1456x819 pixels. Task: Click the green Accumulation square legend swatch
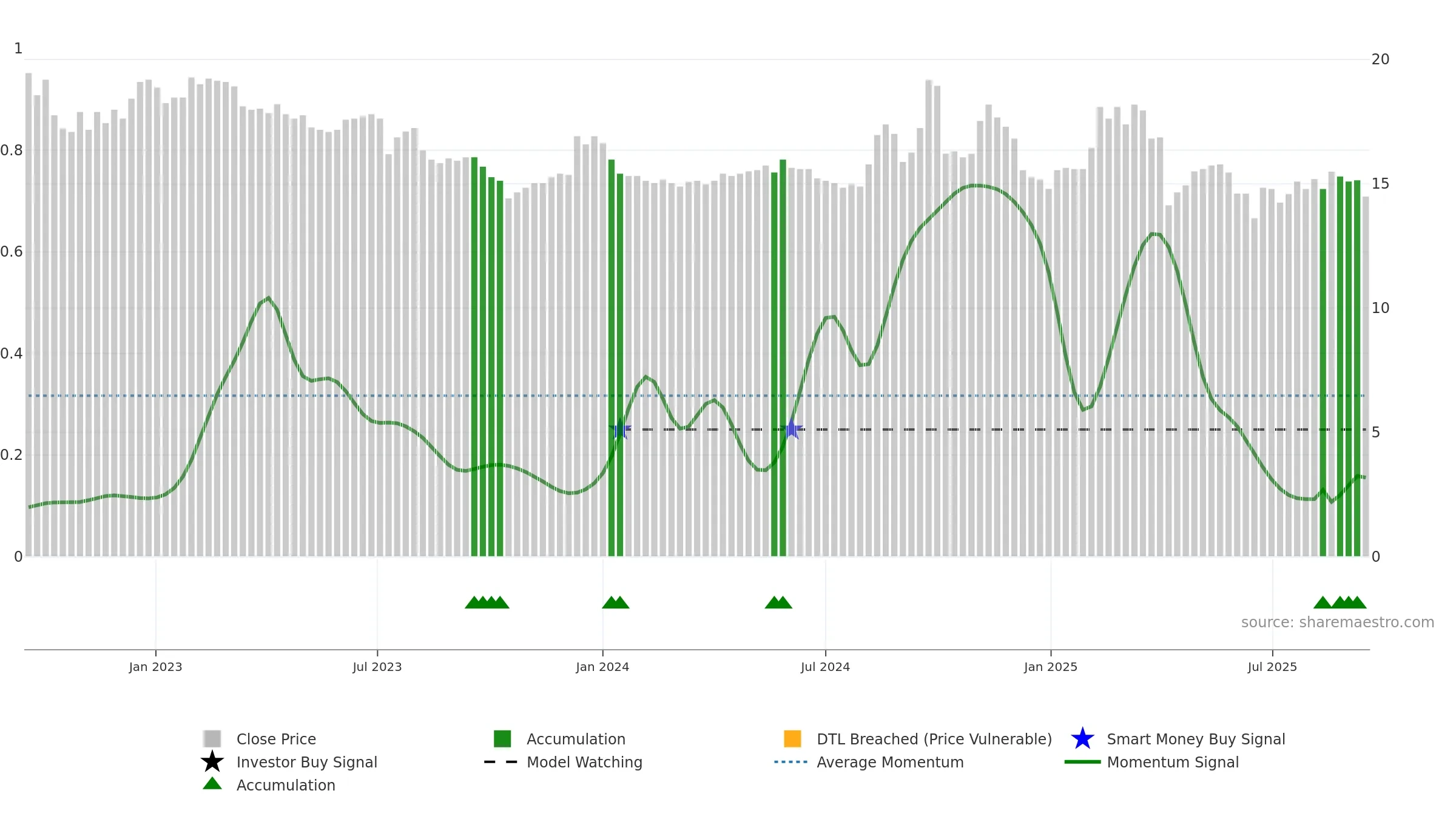pyautogui.click(x=502, y=738)
